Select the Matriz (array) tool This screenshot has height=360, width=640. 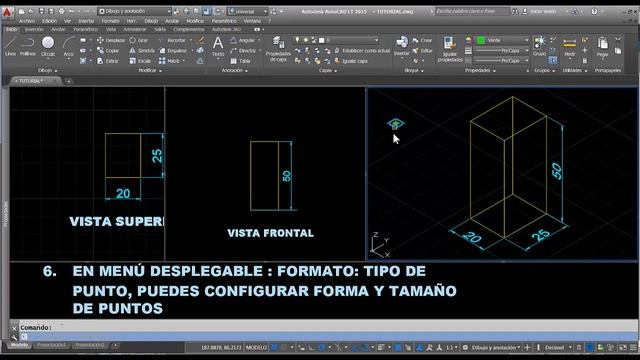click(x=170, y=61)
